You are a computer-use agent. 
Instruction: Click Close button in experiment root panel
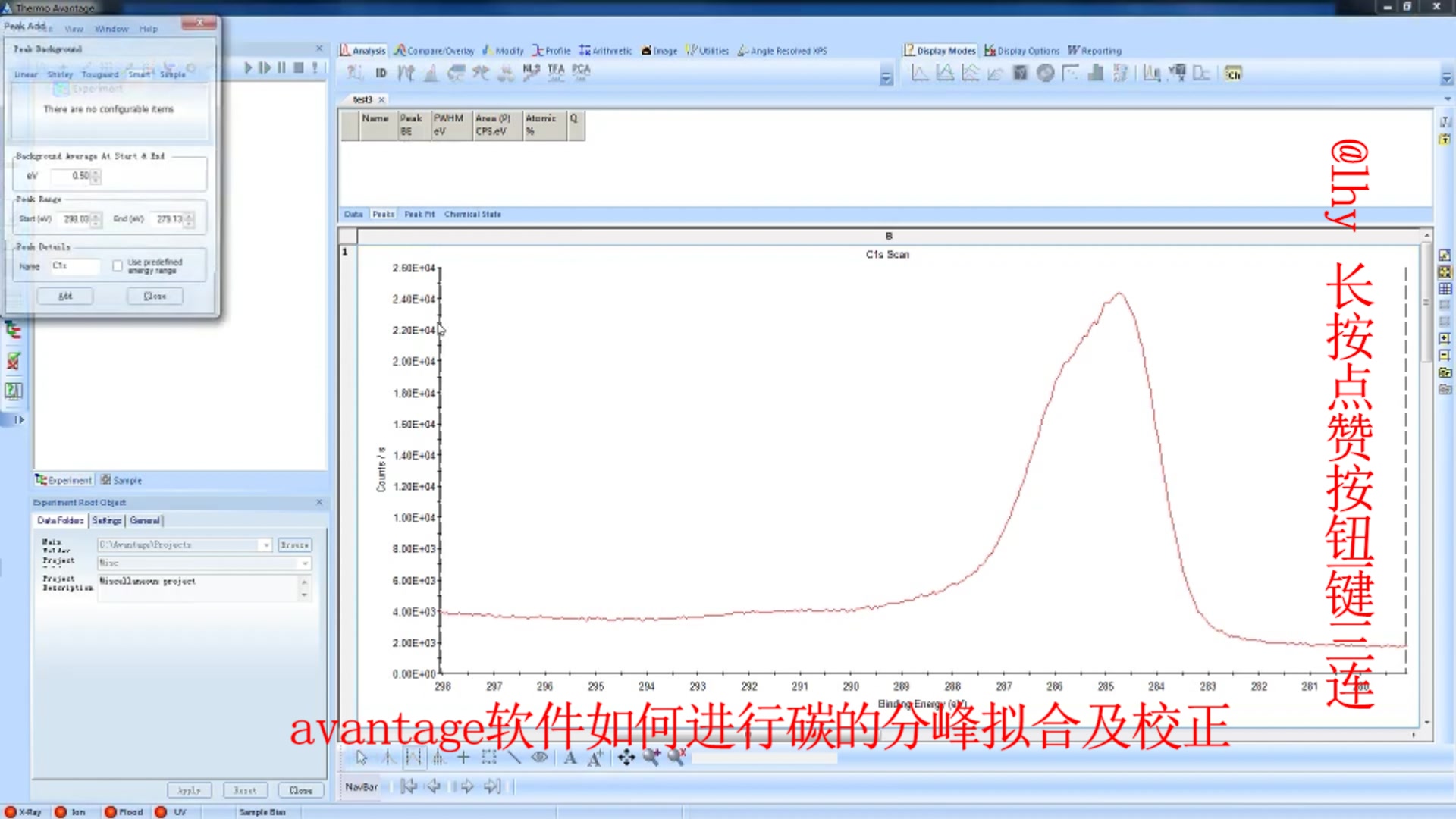click(x=300, y=790)
